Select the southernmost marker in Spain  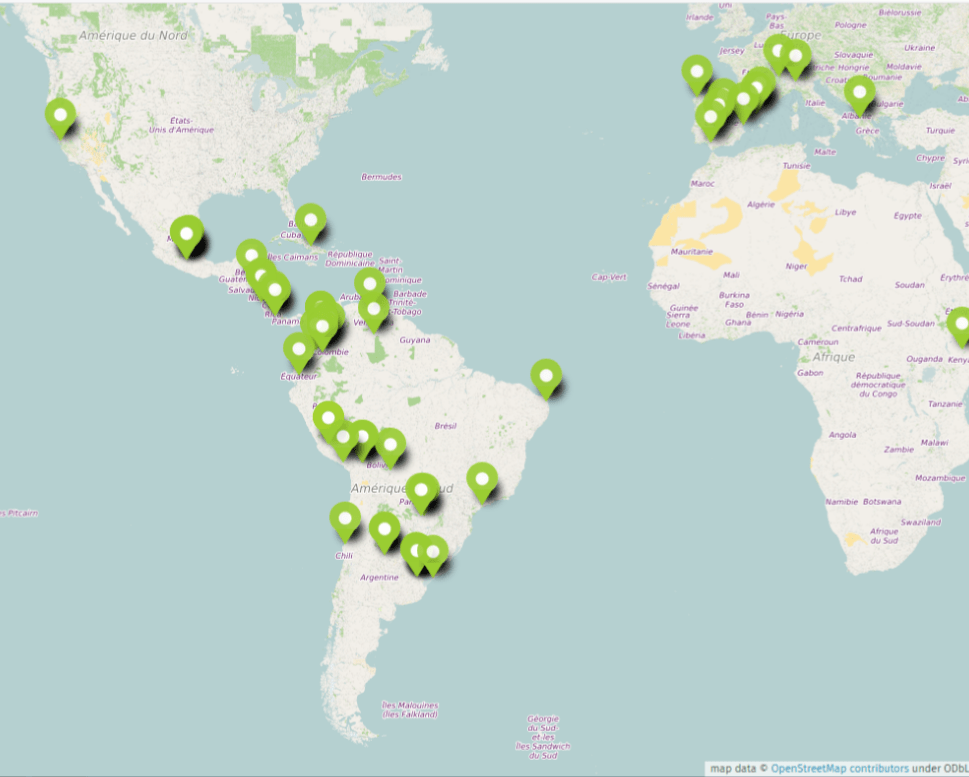[x=711, y=118]
